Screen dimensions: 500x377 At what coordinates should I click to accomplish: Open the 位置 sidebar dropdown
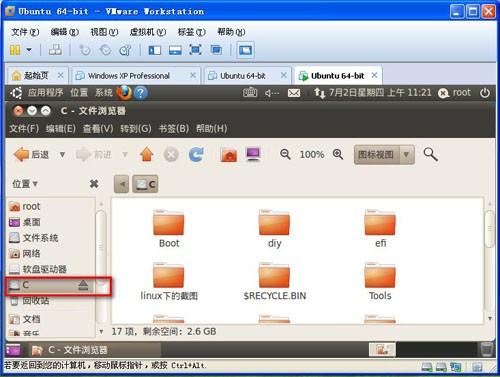click(25, 184)
